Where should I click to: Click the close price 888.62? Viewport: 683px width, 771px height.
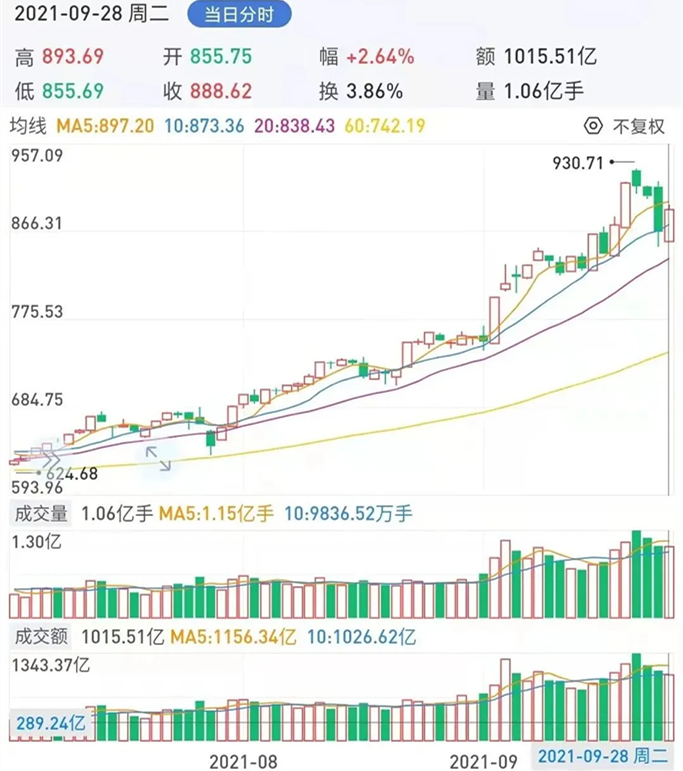tap(221, 91)
